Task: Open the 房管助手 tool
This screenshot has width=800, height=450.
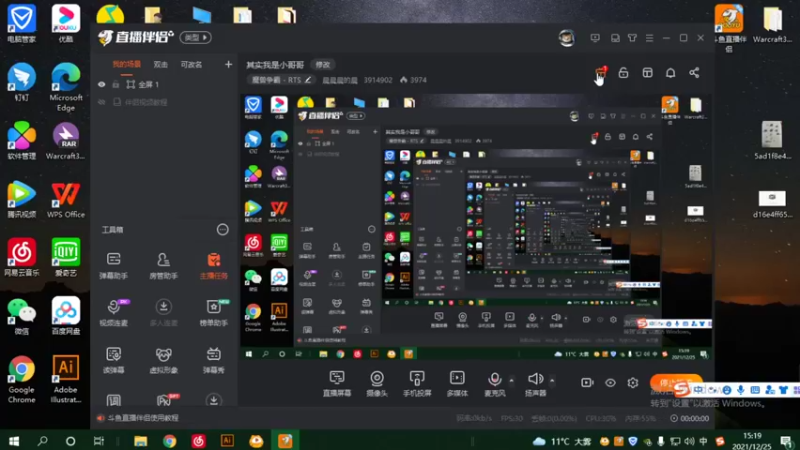Action: 163,265
